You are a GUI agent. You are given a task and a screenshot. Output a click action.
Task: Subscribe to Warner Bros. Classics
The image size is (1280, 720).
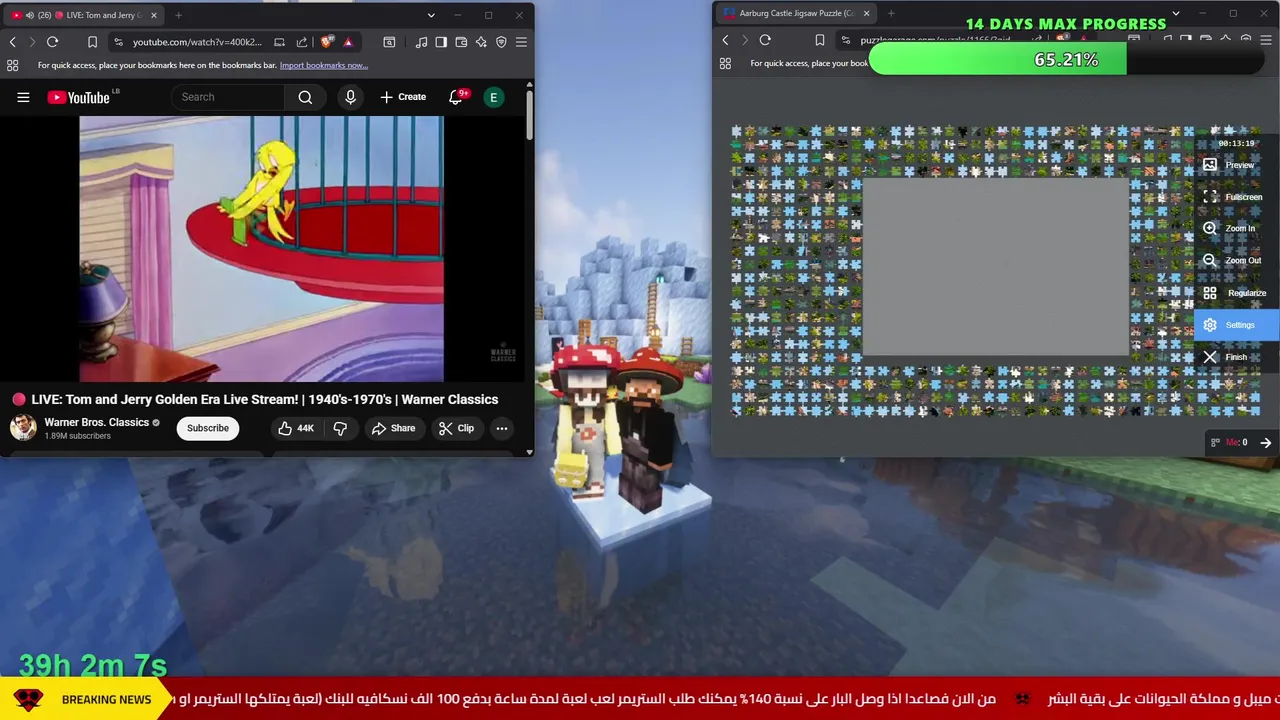[x=208, y=428]
